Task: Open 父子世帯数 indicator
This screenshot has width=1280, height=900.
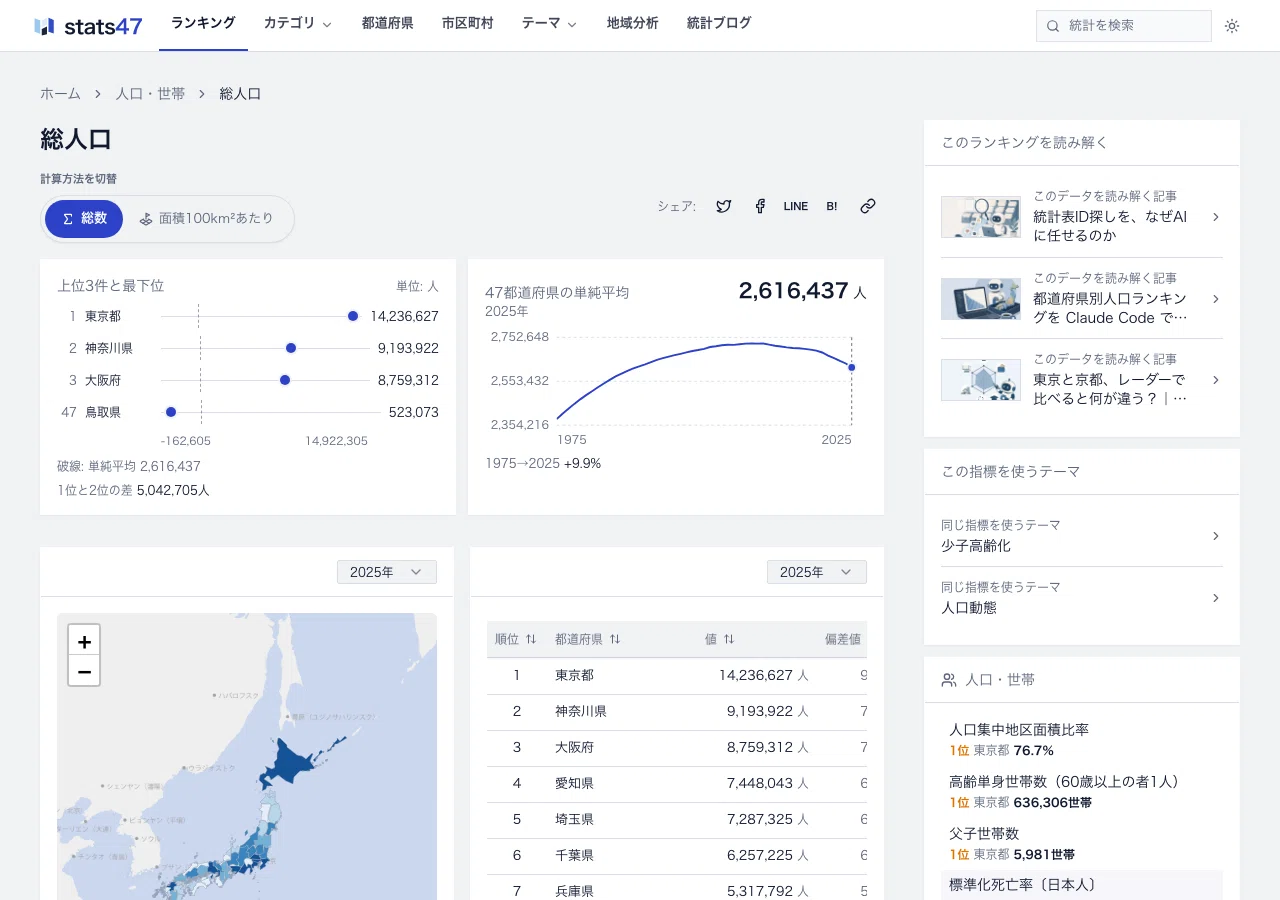Action: 1082,844
